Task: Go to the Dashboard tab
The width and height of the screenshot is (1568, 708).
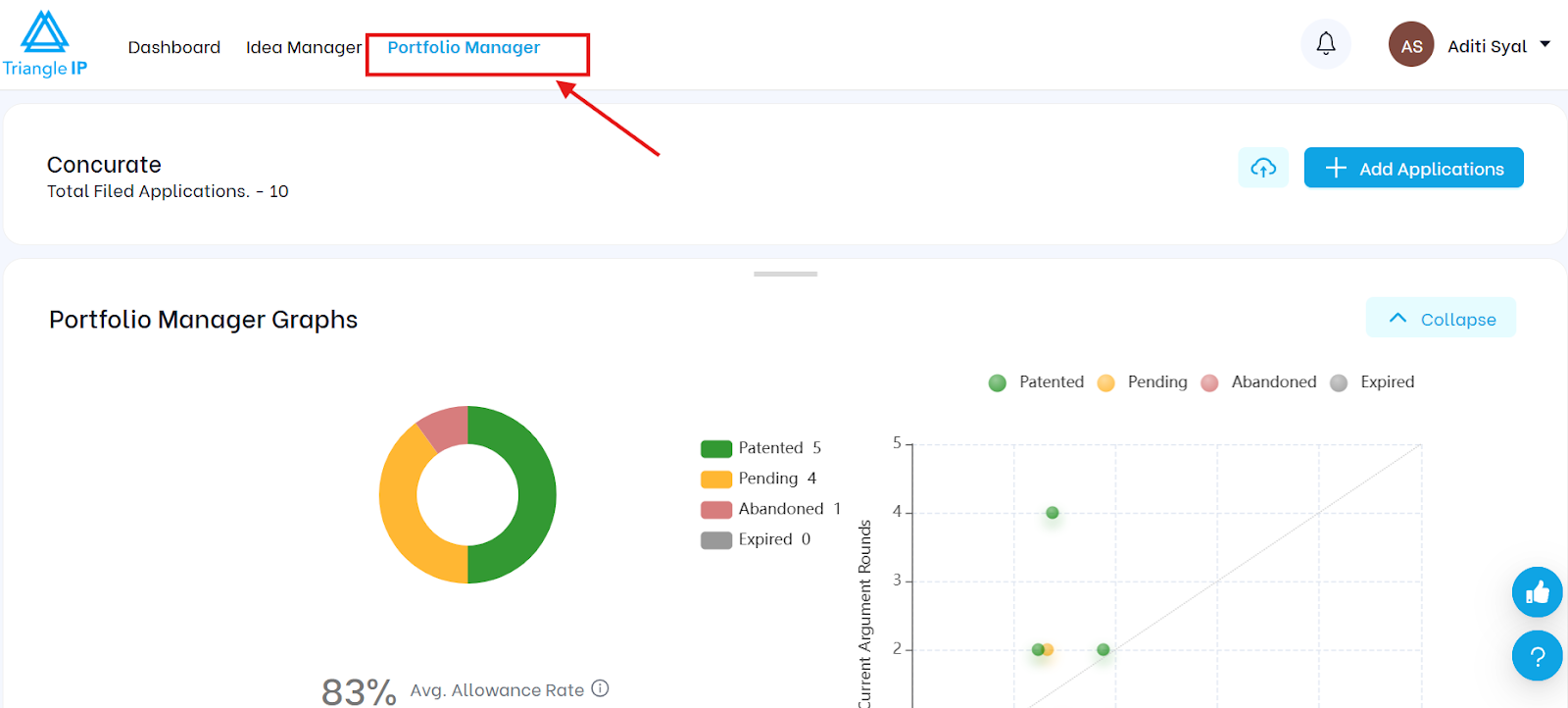Action: [x=174, y=47]
